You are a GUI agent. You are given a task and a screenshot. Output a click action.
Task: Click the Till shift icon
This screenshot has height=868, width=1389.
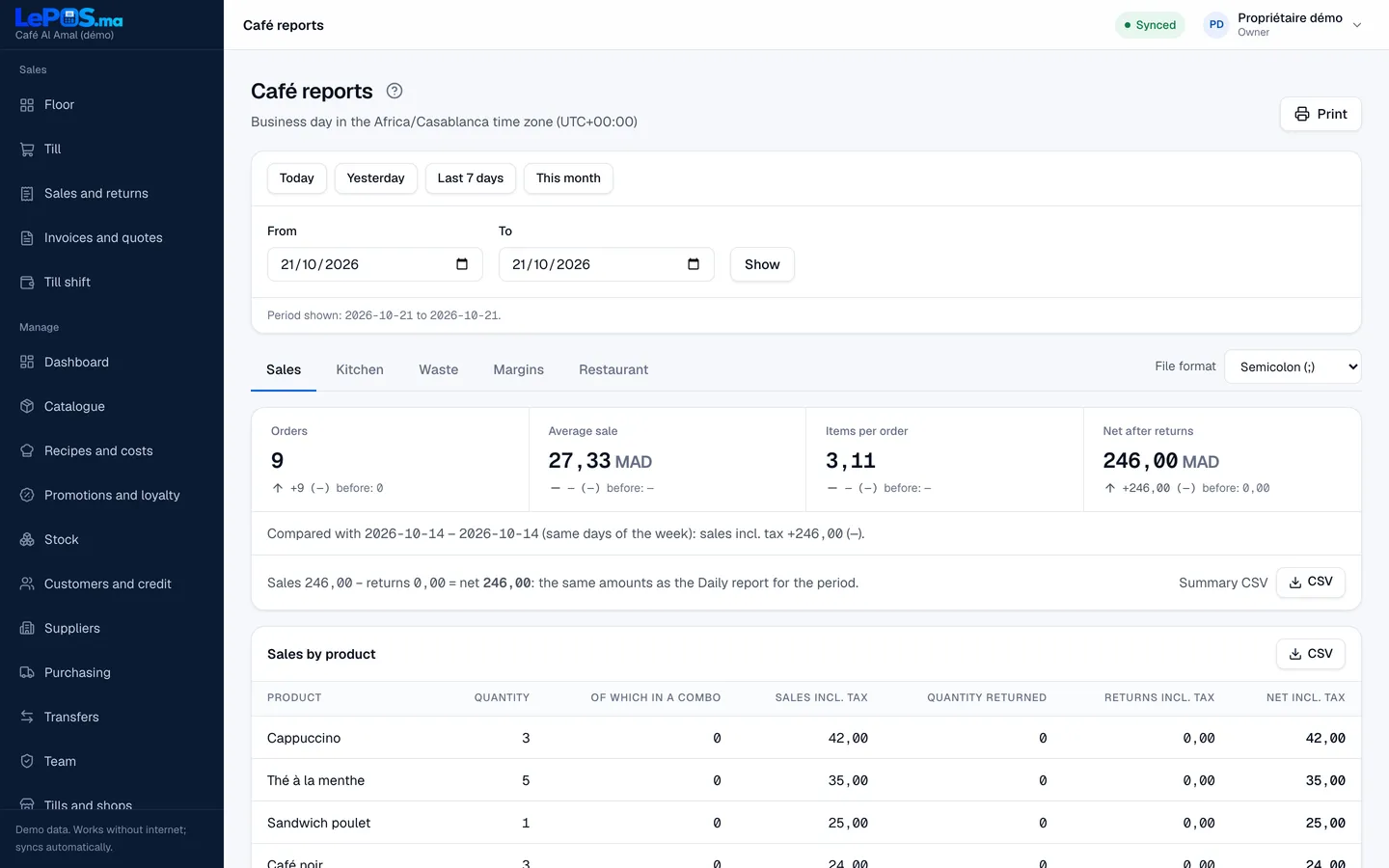pos(27,283)
